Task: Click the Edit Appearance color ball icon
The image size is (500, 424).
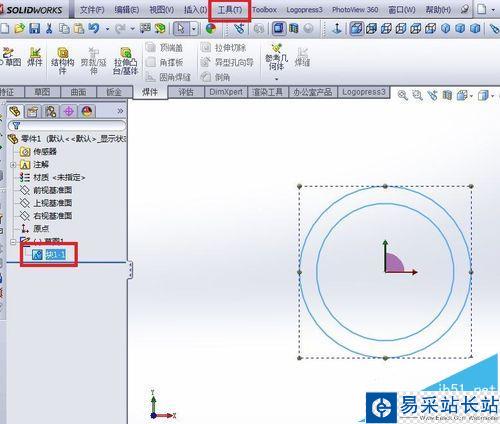Action: [x=211, y=29]
